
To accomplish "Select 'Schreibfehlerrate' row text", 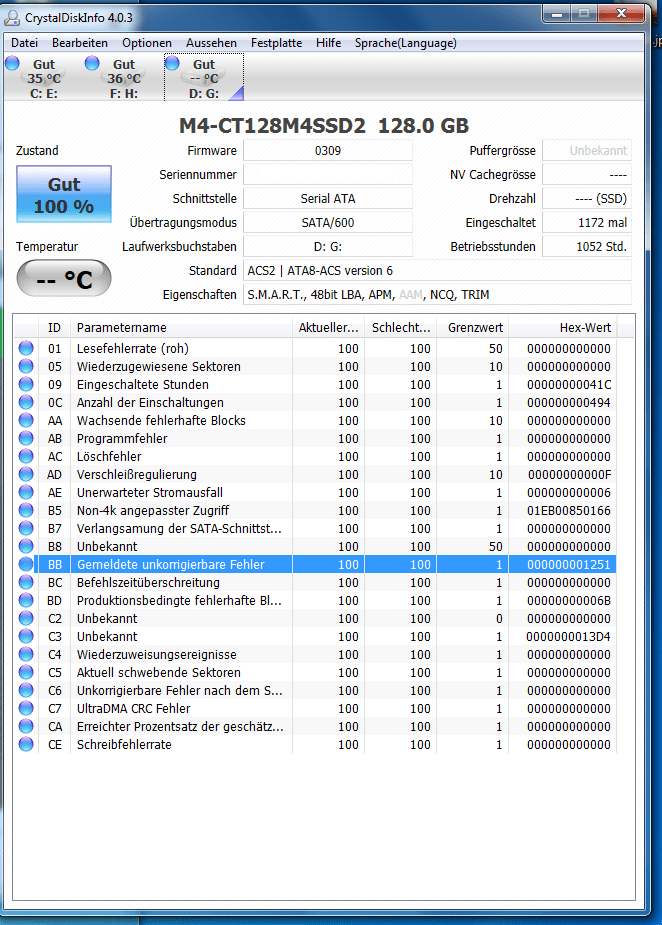I will point(124,744).
